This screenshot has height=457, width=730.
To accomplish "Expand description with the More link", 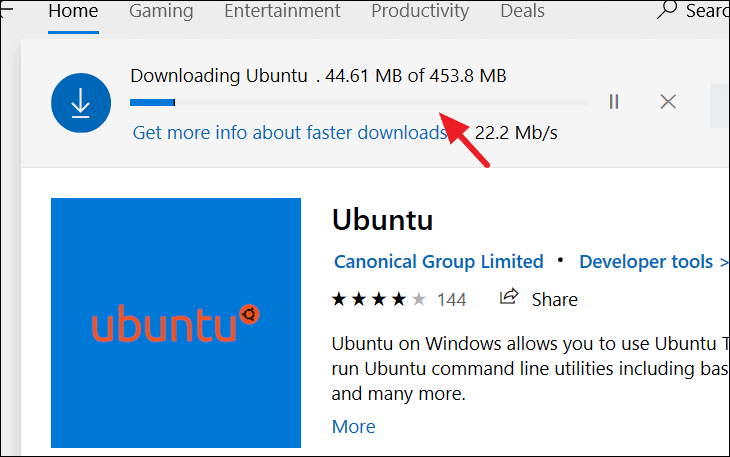I will pyautogui.click(x=353, y=426).
